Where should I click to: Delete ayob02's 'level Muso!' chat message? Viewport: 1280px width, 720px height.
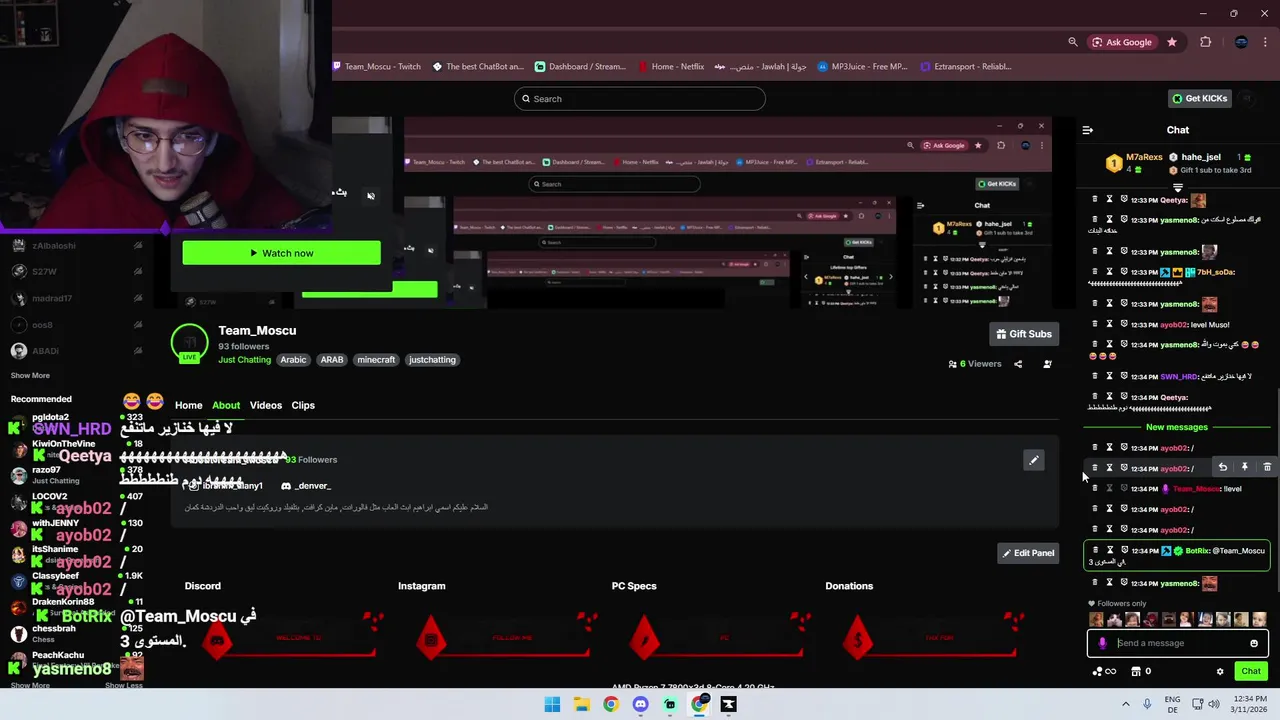[x=1094, y=324]
